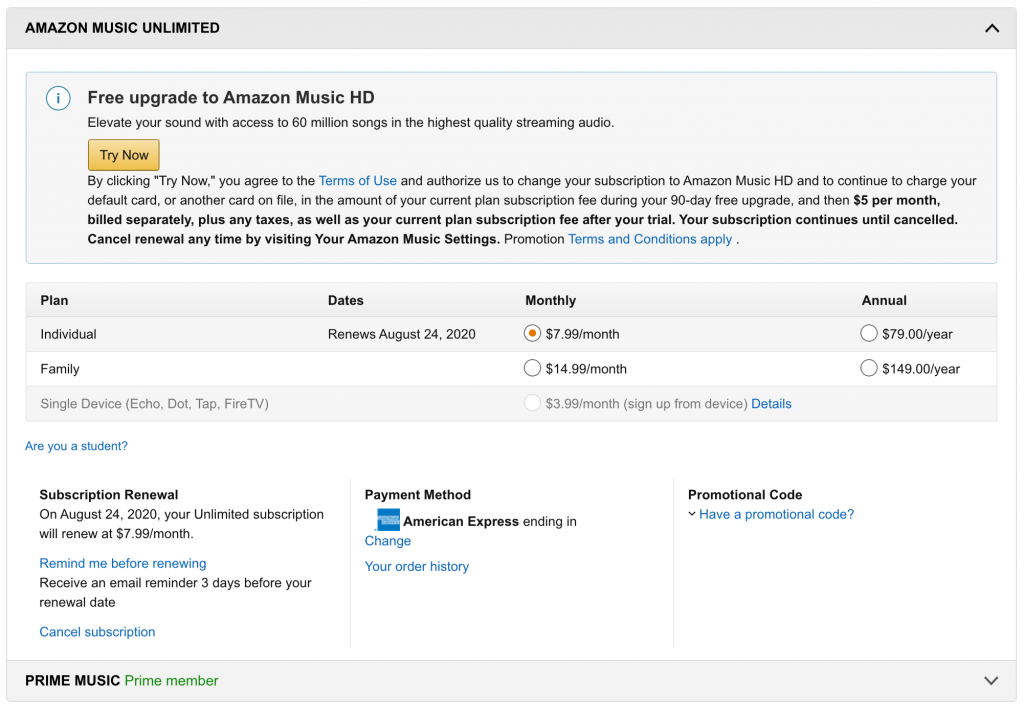Click the Annual column header

884,300
